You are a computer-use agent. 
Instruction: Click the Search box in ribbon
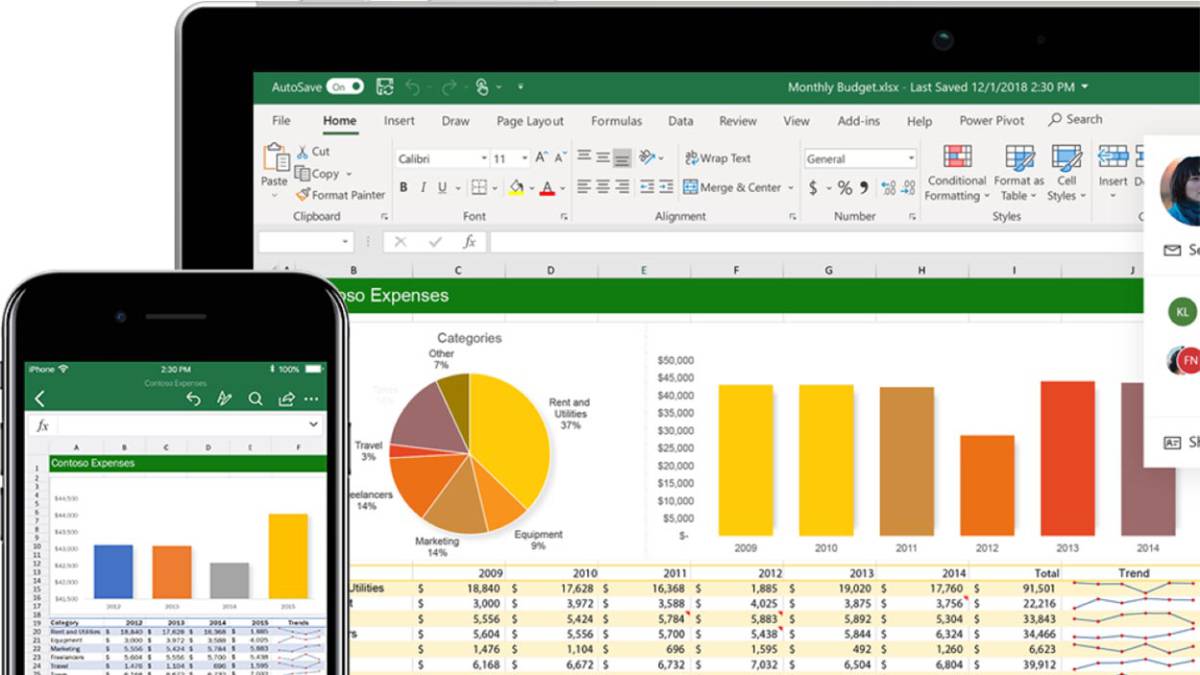pos(1076,120)
